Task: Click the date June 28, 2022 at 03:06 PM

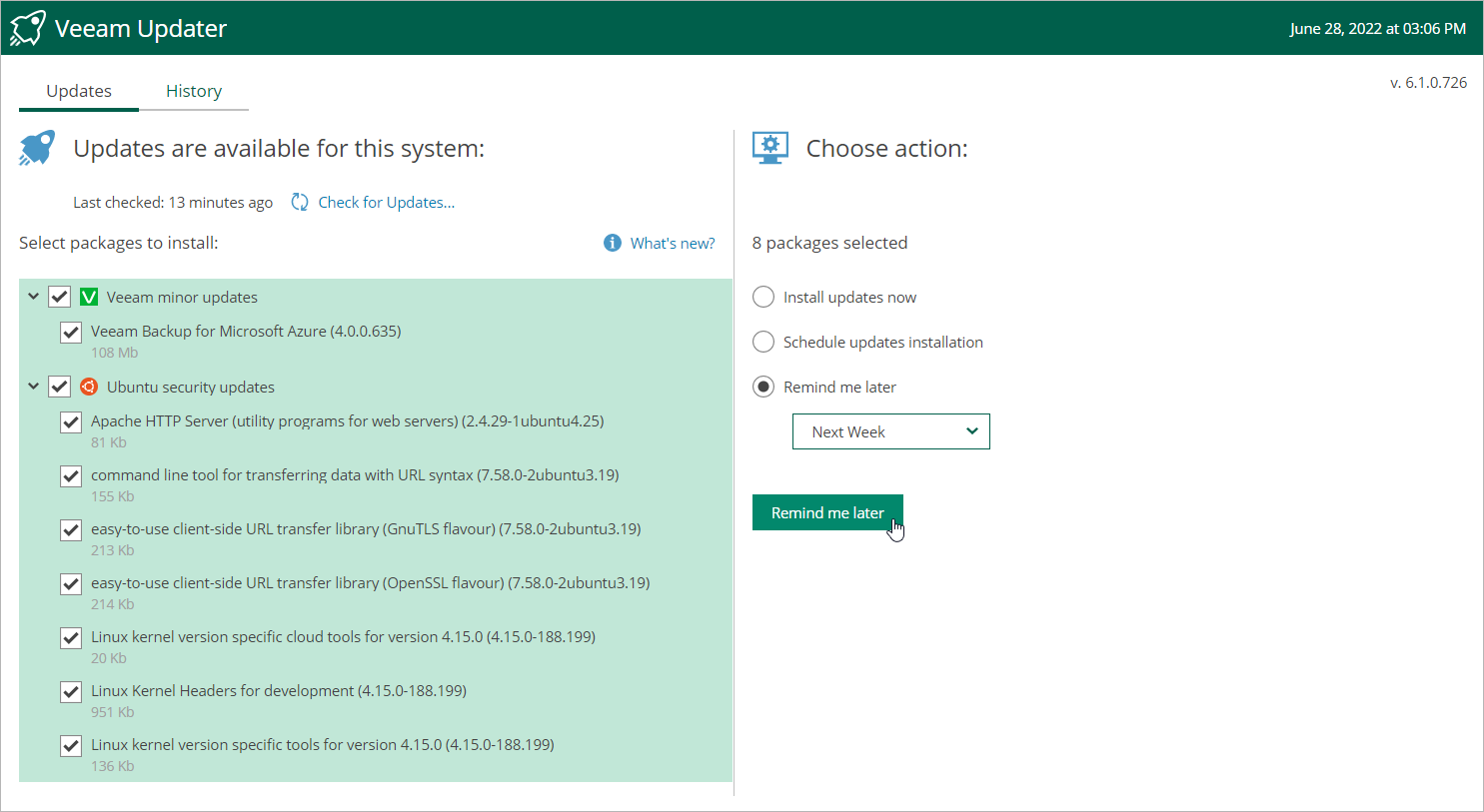Action: pyautogui.click(x=1377, y=28)
